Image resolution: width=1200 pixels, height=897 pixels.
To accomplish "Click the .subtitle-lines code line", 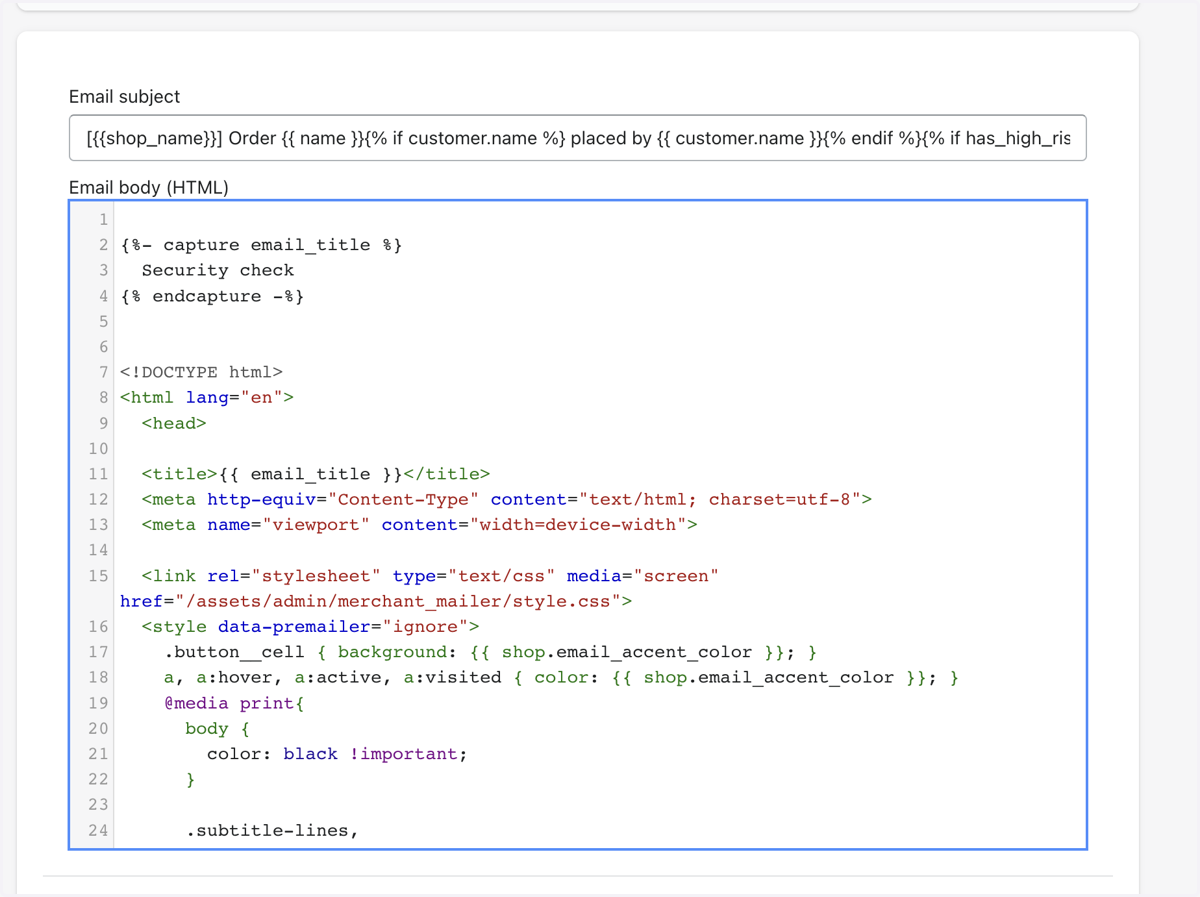I will (272, 830).
